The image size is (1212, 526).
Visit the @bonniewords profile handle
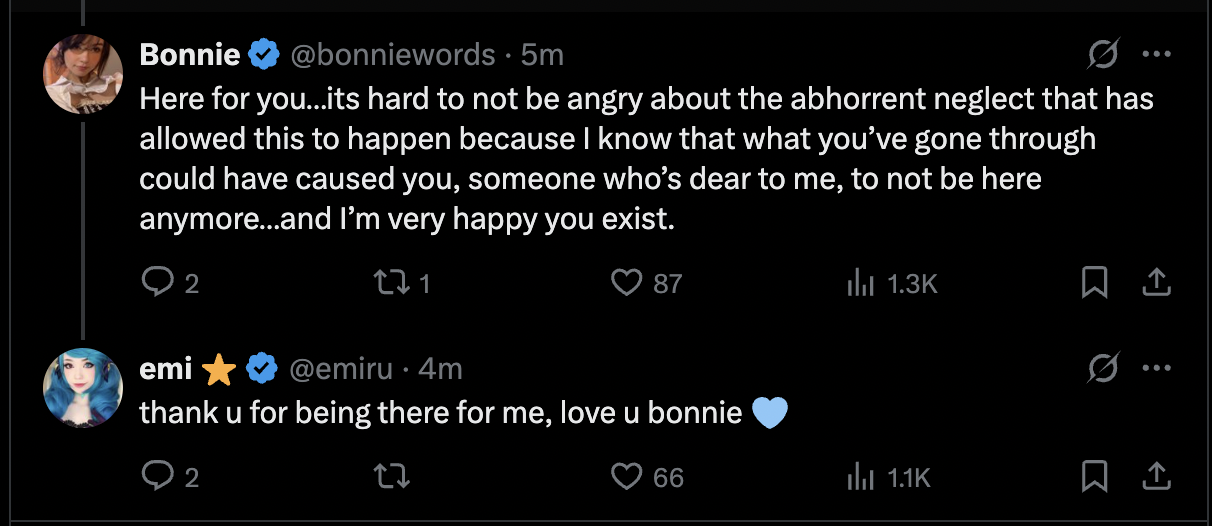392,55
